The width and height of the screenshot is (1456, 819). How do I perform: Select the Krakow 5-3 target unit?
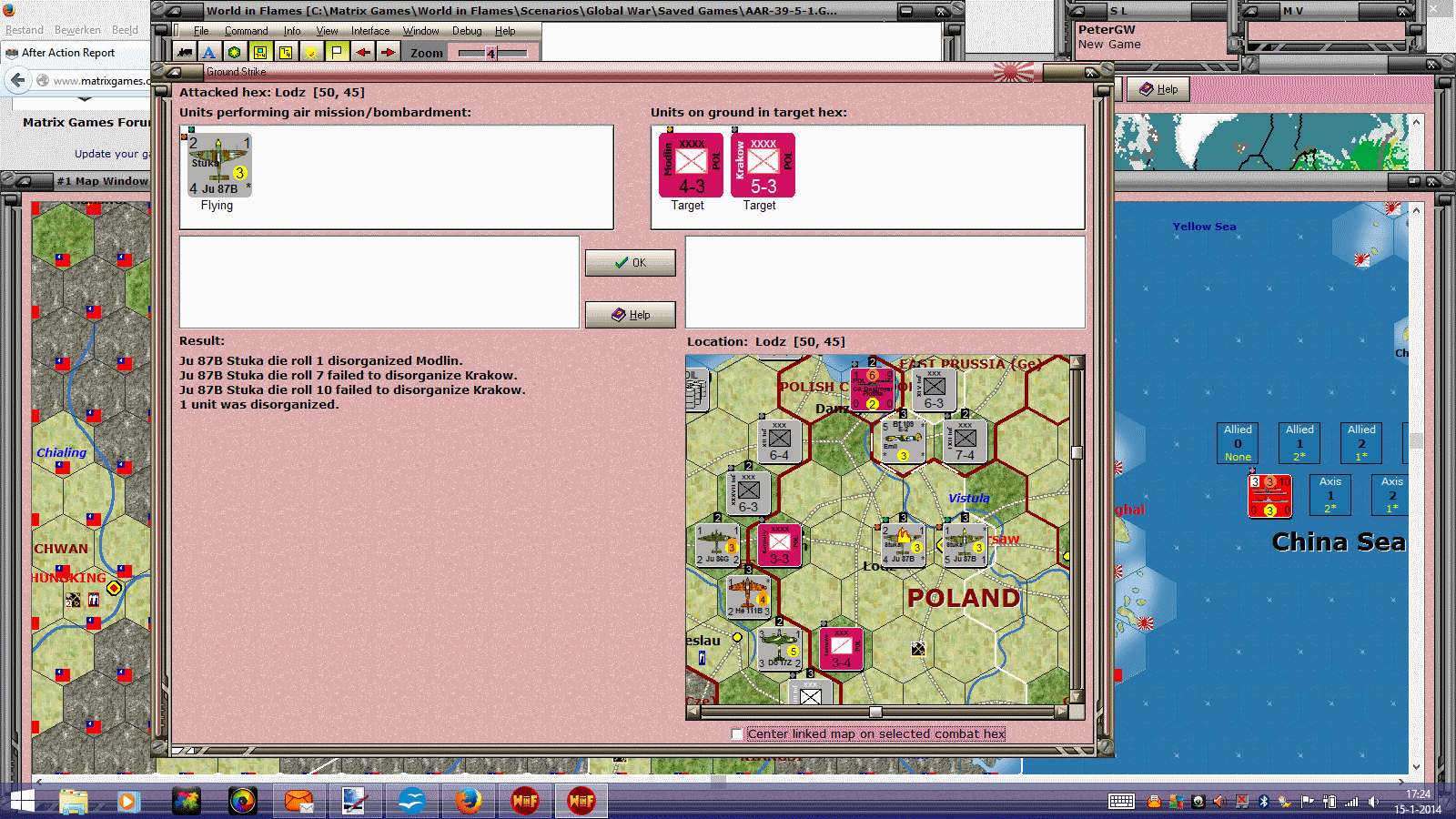[x=763, y=165]
